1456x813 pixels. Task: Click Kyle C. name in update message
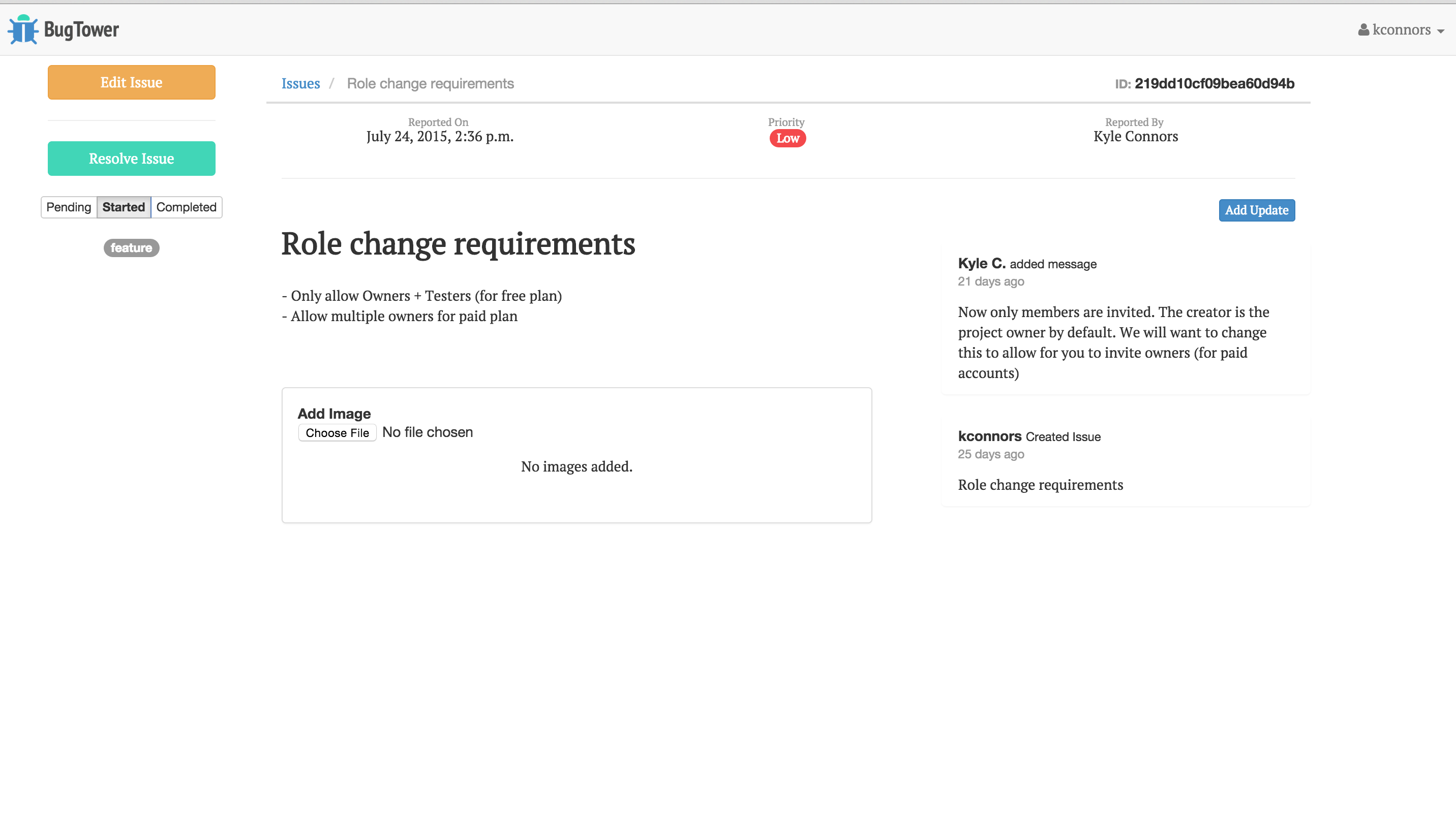[x=981, y=263]
